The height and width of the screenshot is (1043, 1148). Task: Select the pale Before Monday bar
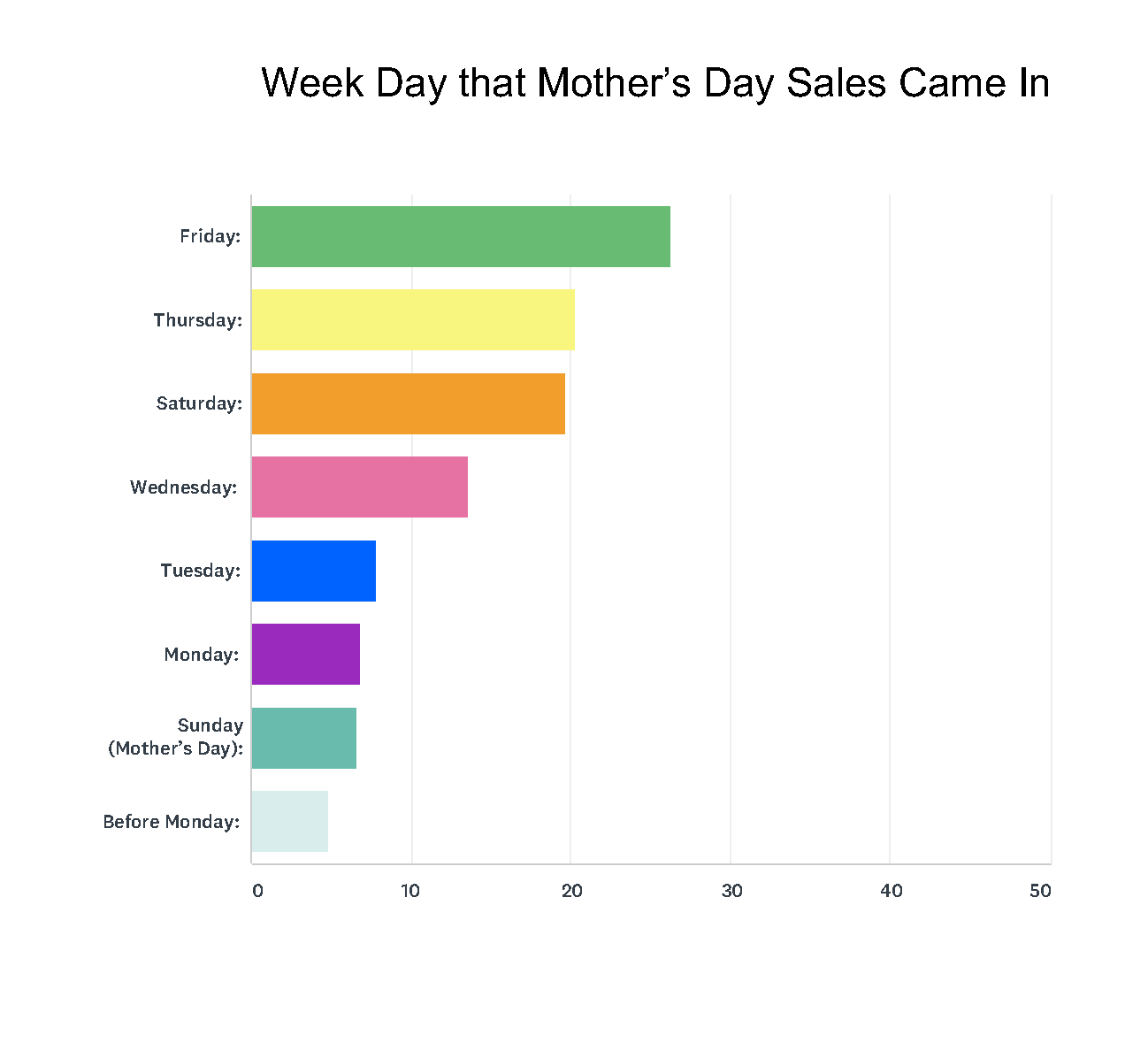[289, 821]
